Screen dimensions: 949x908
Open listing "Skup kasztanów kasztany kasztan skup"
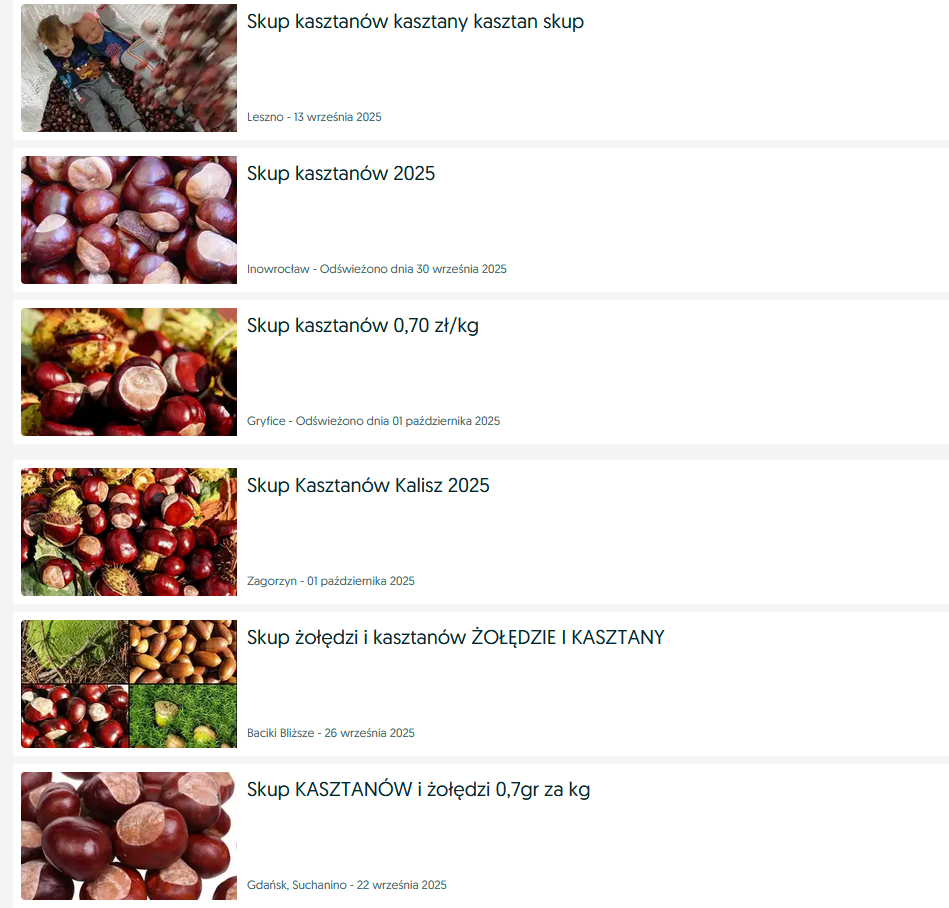click(415, 22)
